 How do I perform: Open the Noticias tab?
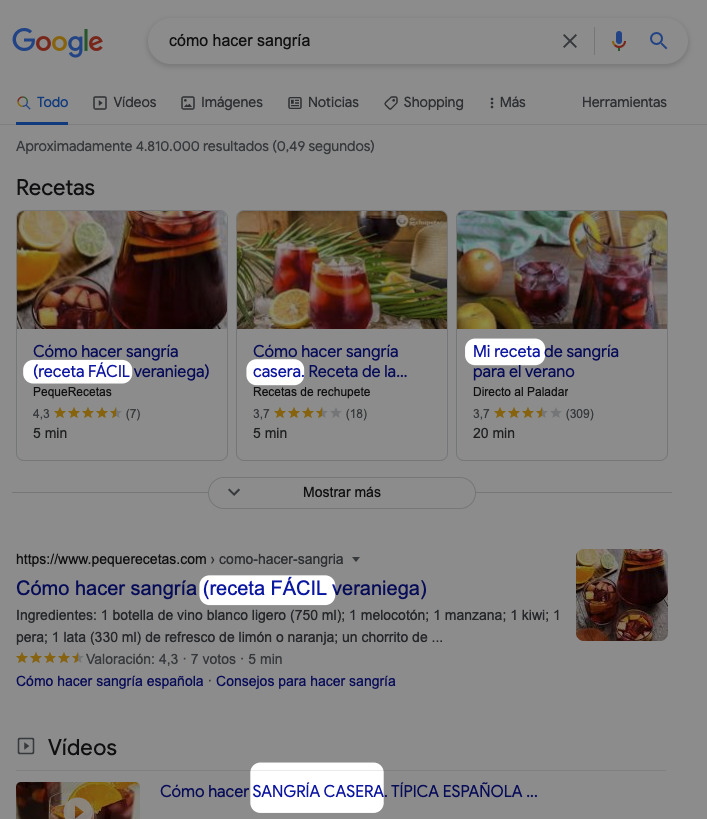tap(324, 102)
